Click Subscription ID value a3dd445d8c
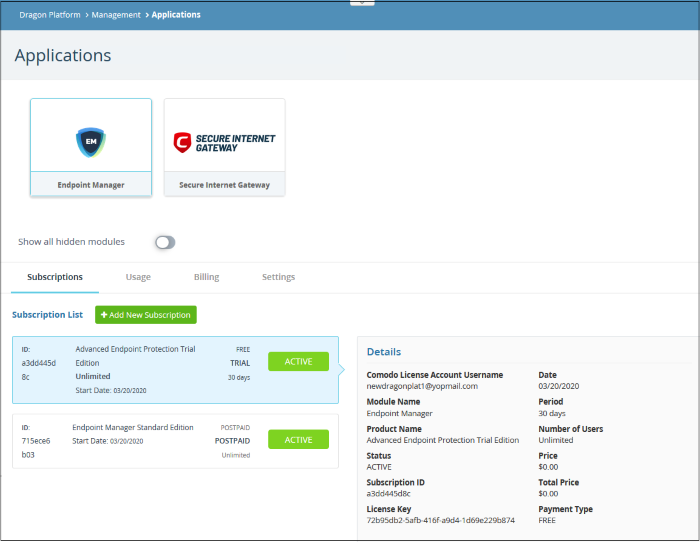This screenshot has width=700, height=542. [388, 494]
